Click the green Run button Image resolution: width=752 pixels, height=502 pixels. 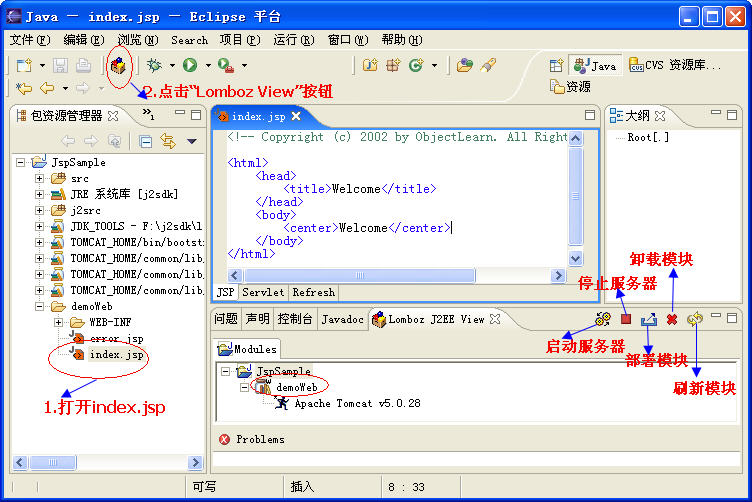(191, 66)
